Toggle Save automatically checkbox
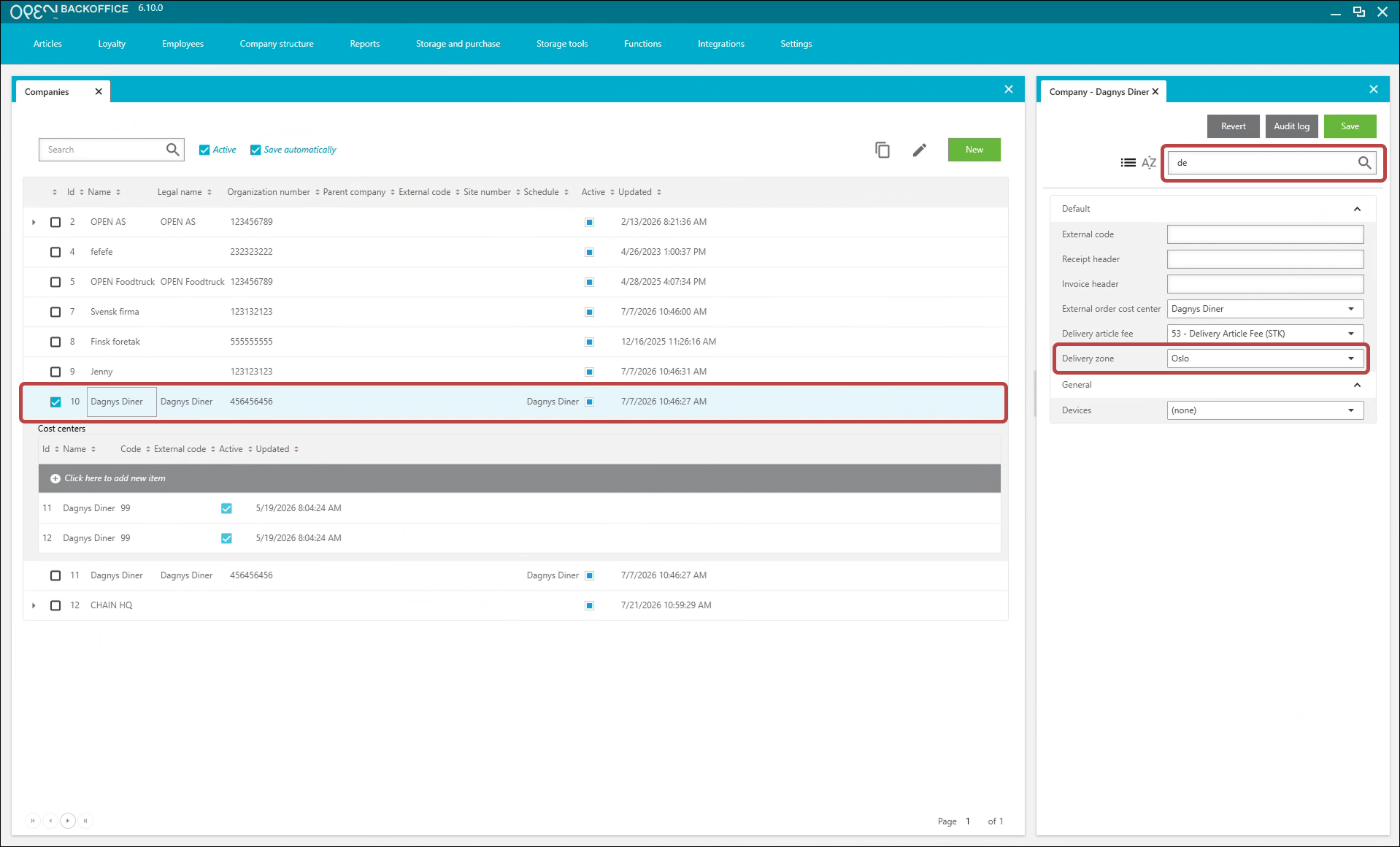The height and width of the screenshot is (847, 1400). click(x=255, y=150)
